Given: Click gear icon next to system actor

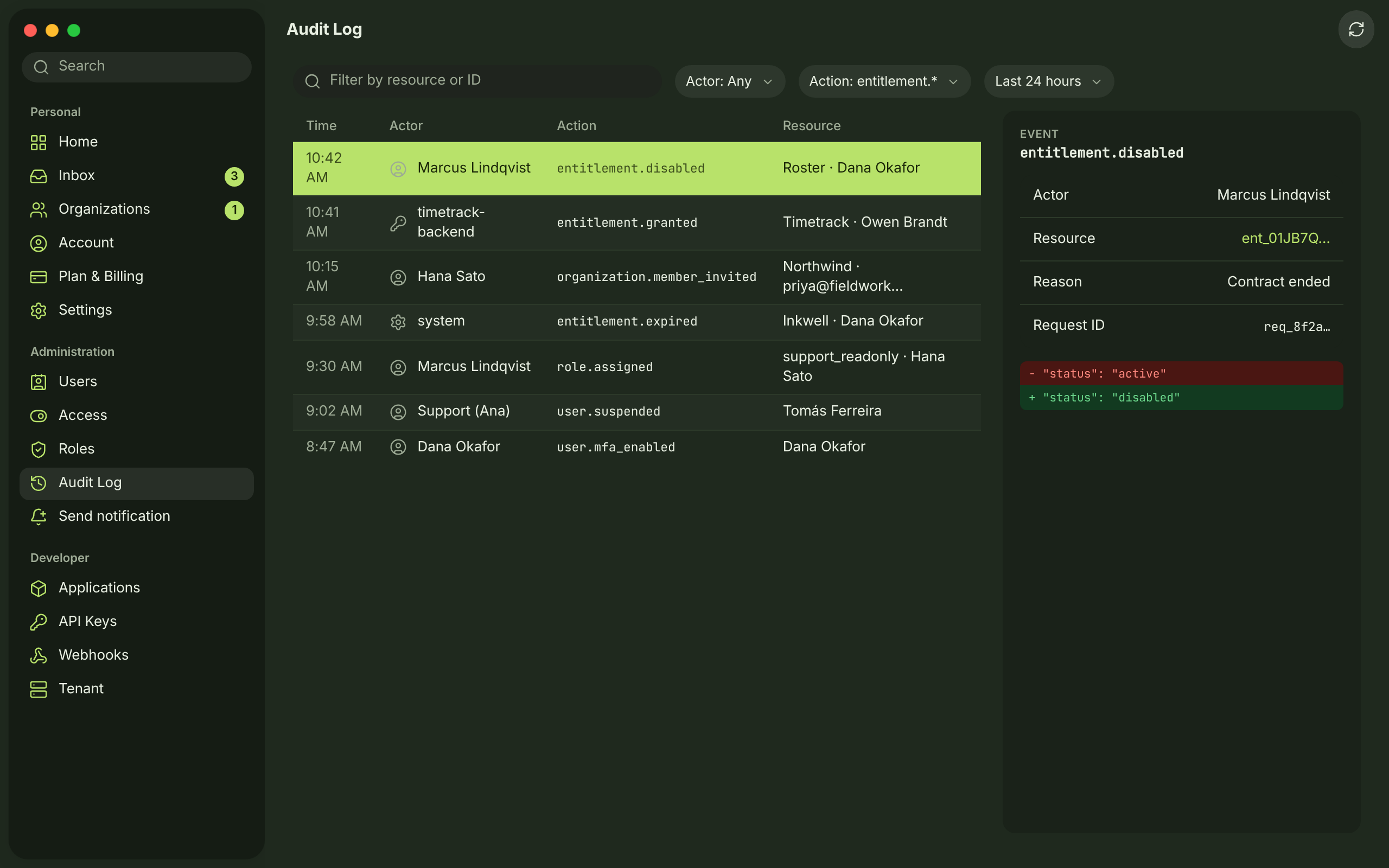Looking at the screenshot, I should [x=398, y=322].
